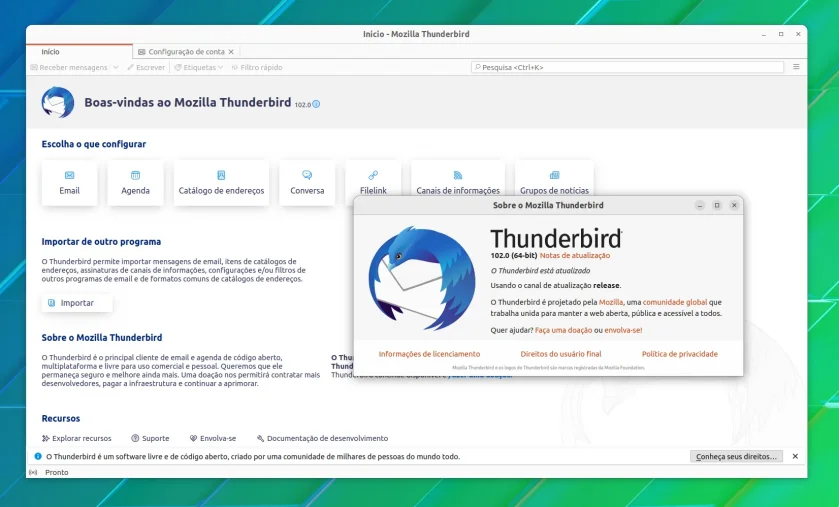Expand the Receber mensagens dropdown arrow
This screenshot has width=840, height=507.
click(x=116, y=68)
